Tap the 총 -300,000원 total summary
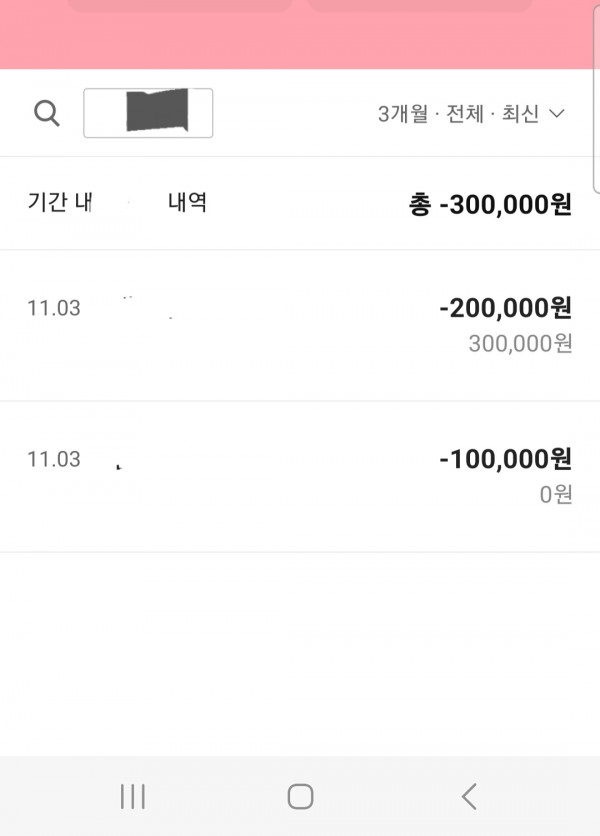The height and width of the screenshot is (836, 600). tap(490, 204)
